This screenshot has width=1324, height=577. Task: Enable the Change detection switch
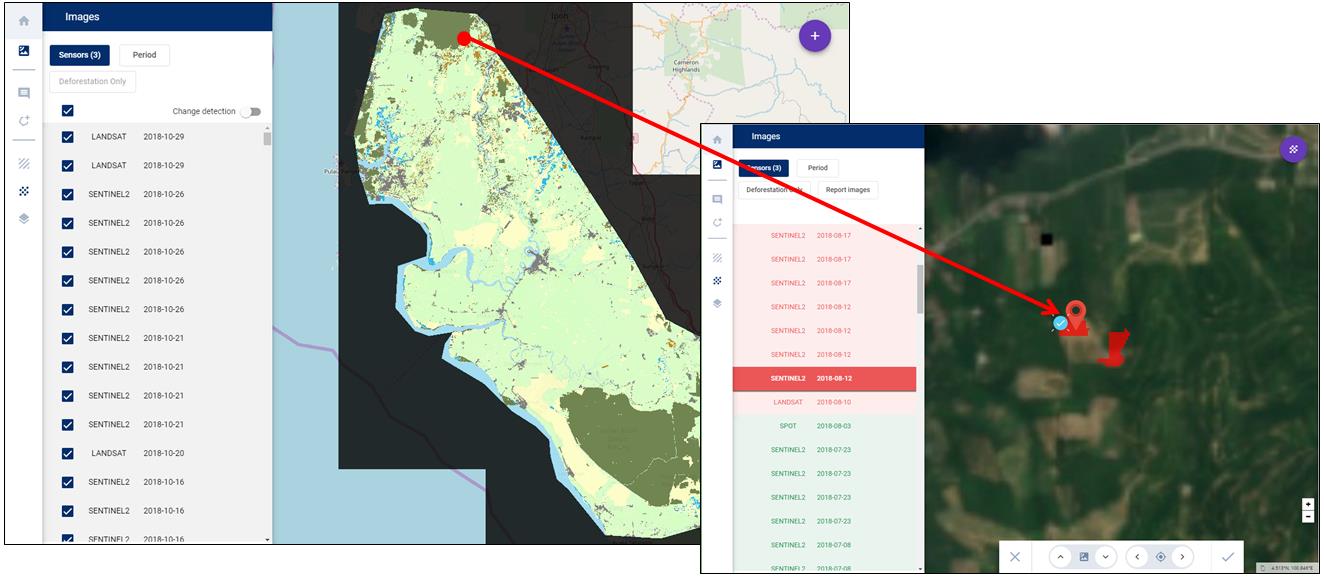click(x=250, y=112)
